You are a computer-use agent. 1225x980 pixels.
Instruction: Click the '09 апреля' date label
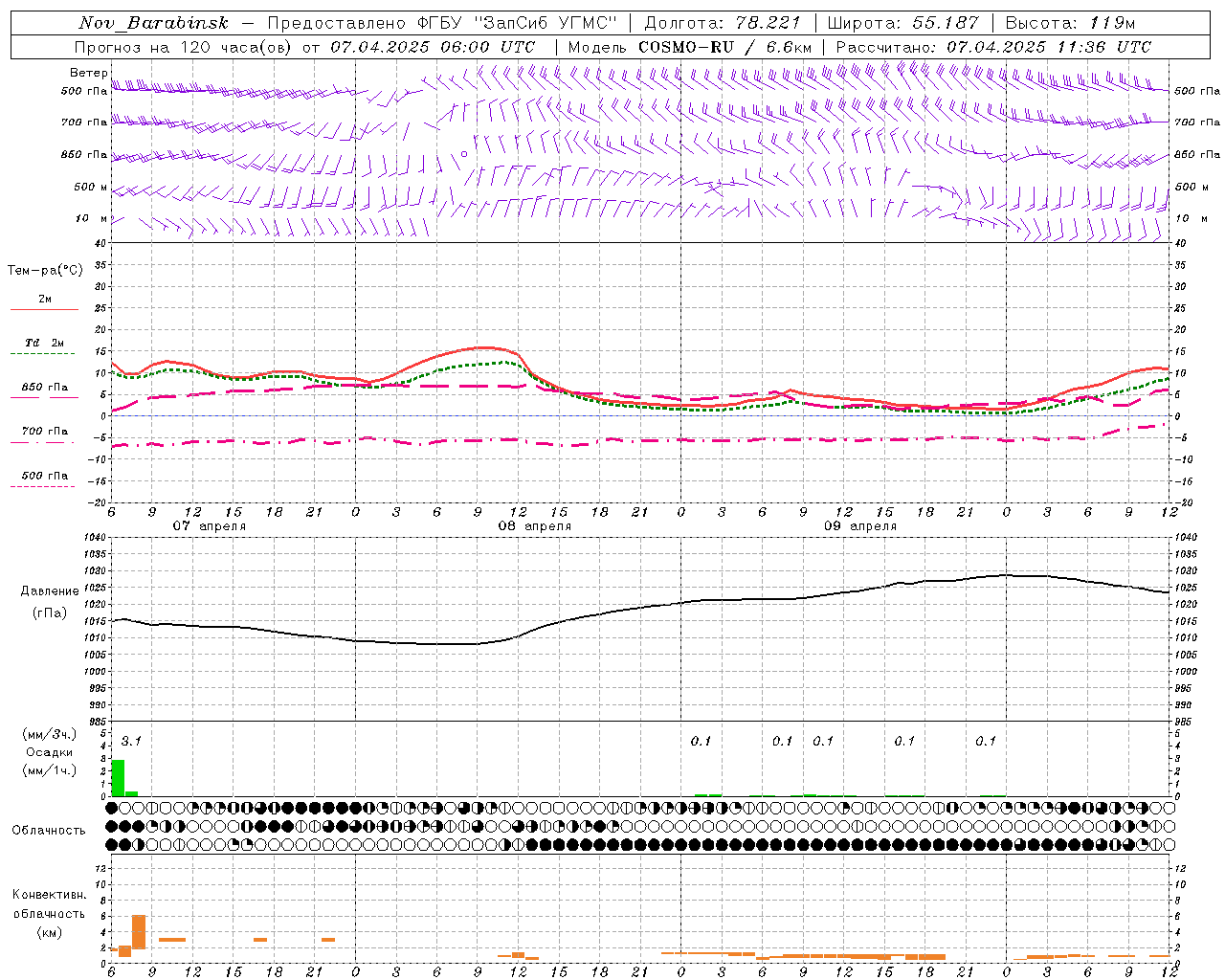(860, 526)
